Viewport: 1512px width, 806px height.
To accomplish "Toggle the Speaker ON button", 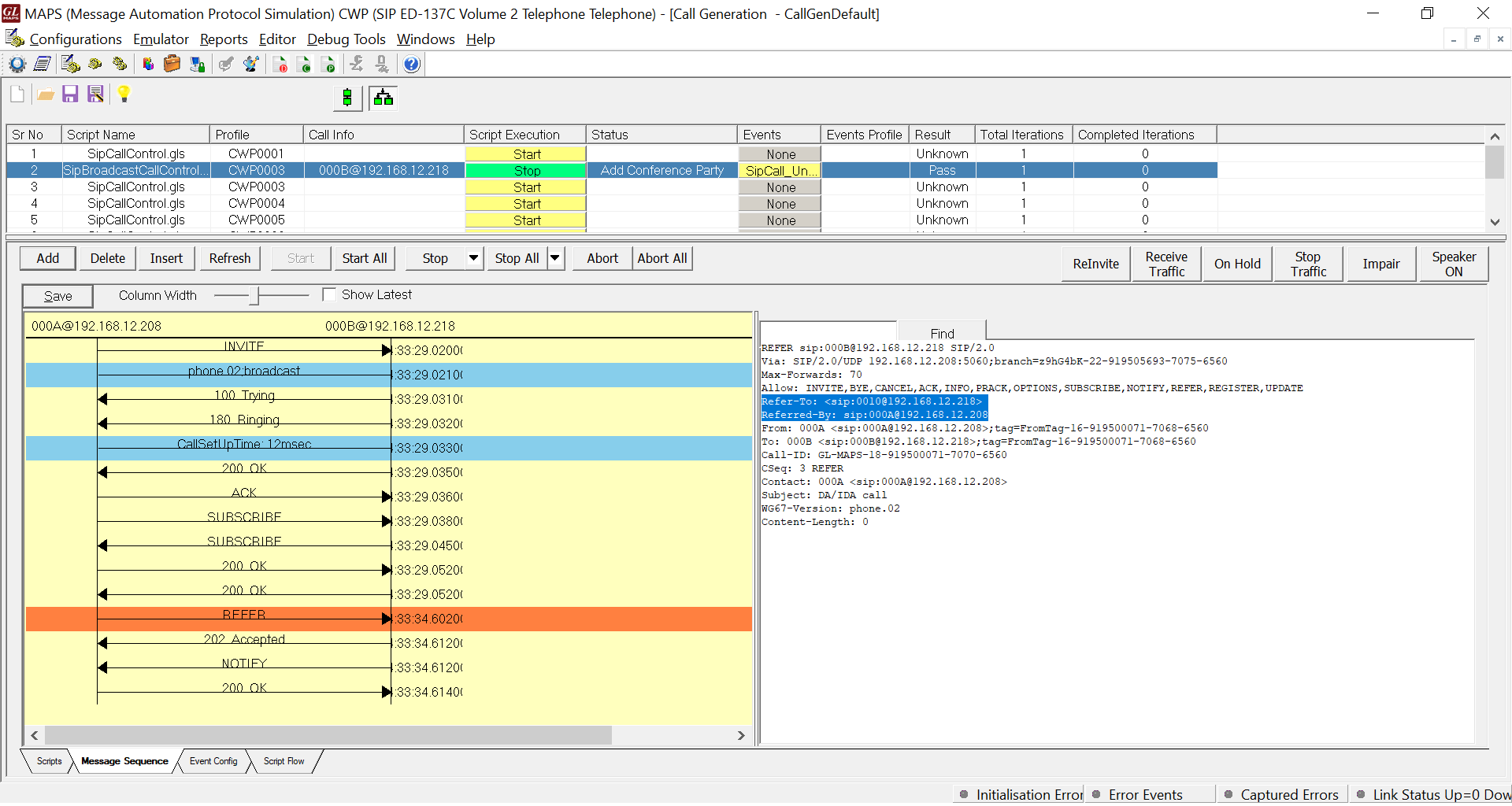I will click(x=1453, y=264).
